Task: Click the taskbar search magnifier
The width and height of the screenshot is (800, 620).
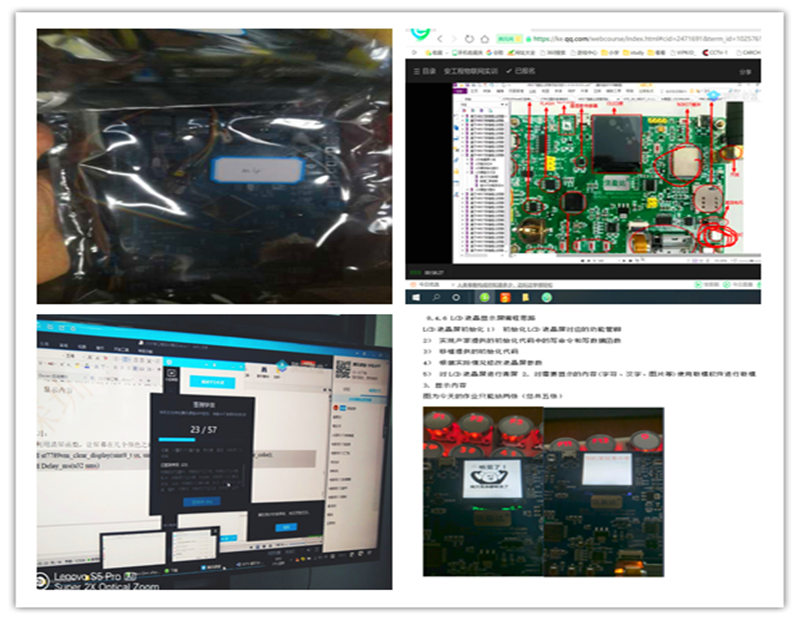Action: tap(436, 297)
